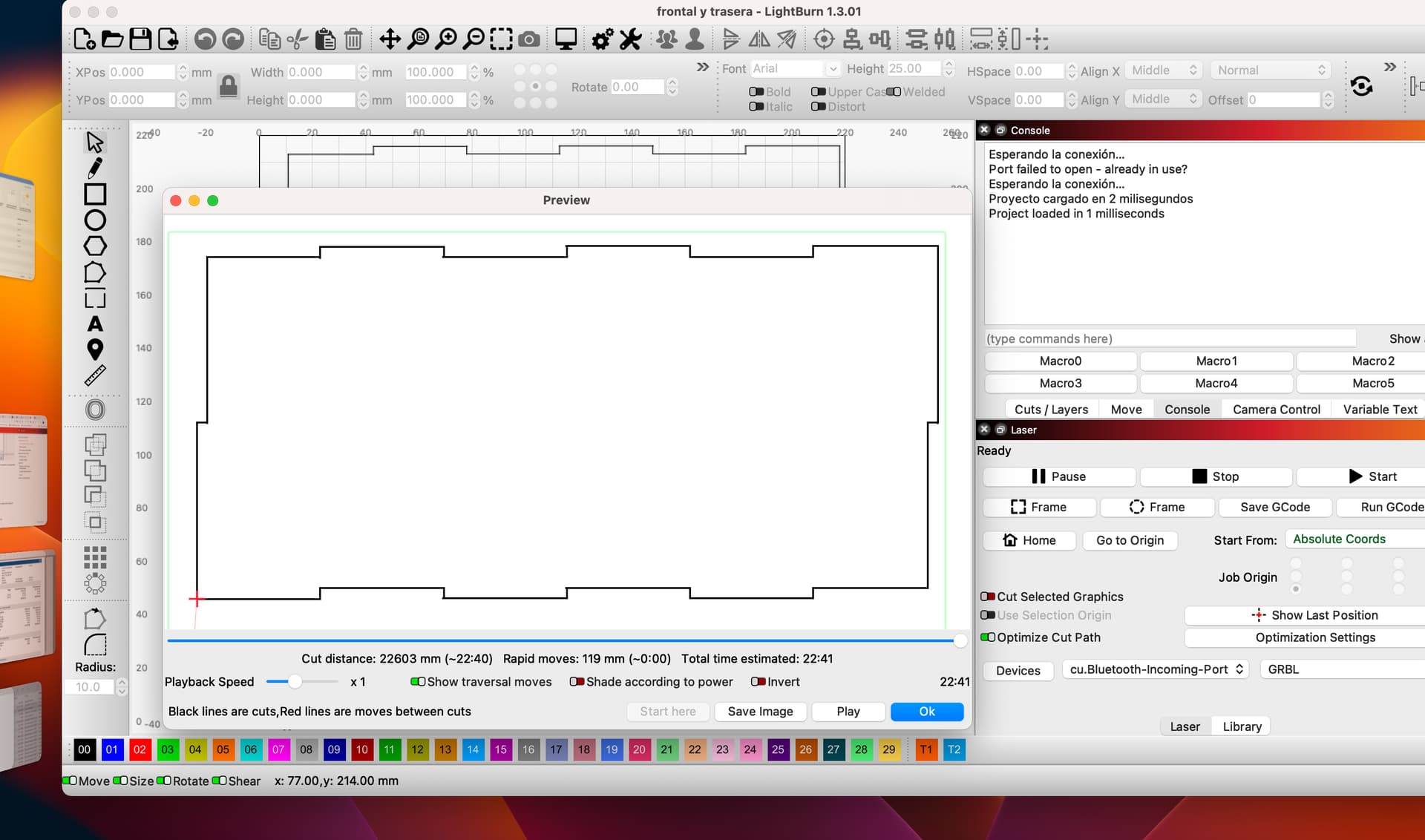Toggle Show traversal moves checkbox
The height and width of the screenshot is (840, 1425).
(415, 681)
